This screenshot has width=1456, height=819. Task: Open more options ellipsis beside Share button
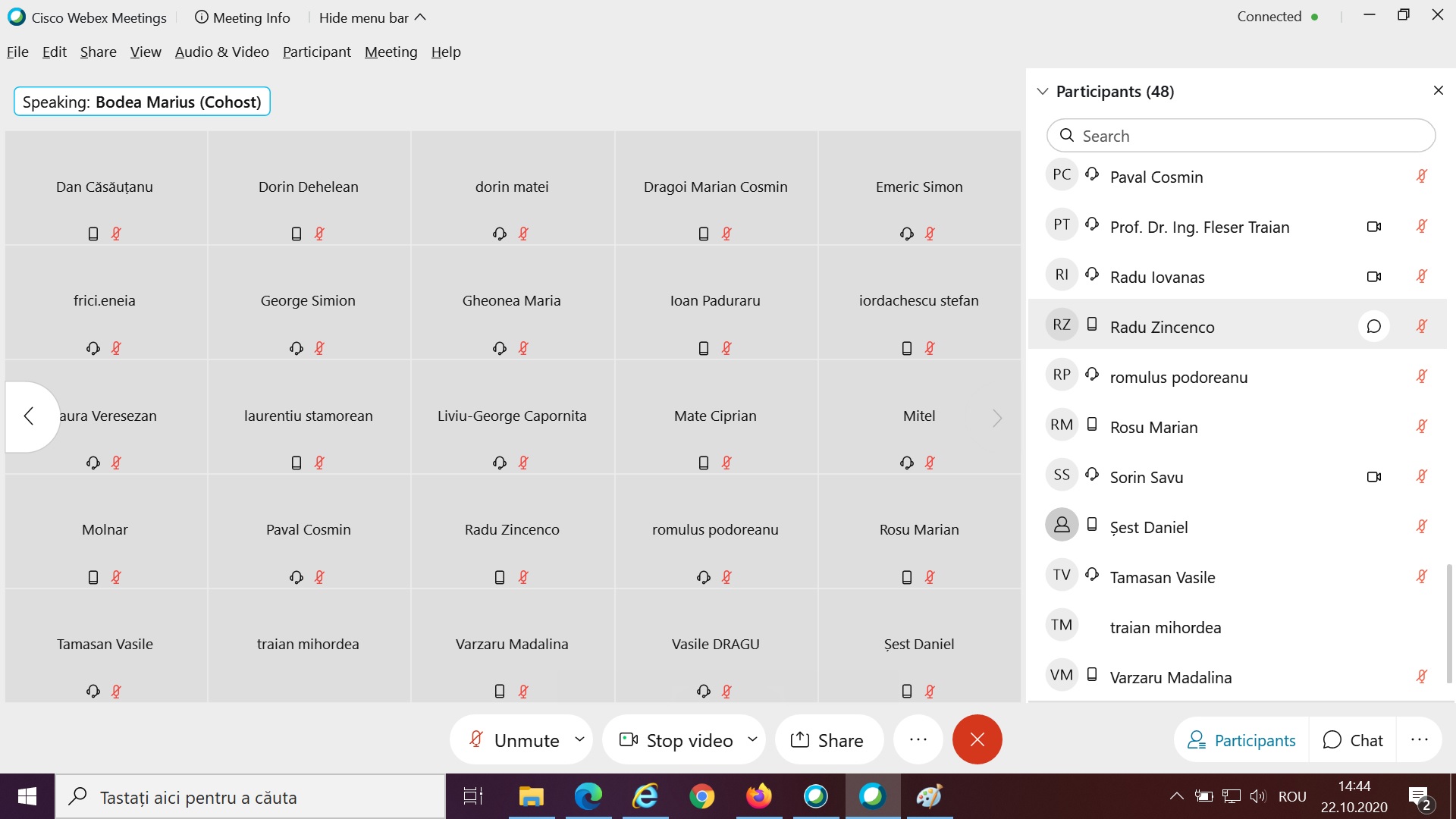tap(918, 739)
